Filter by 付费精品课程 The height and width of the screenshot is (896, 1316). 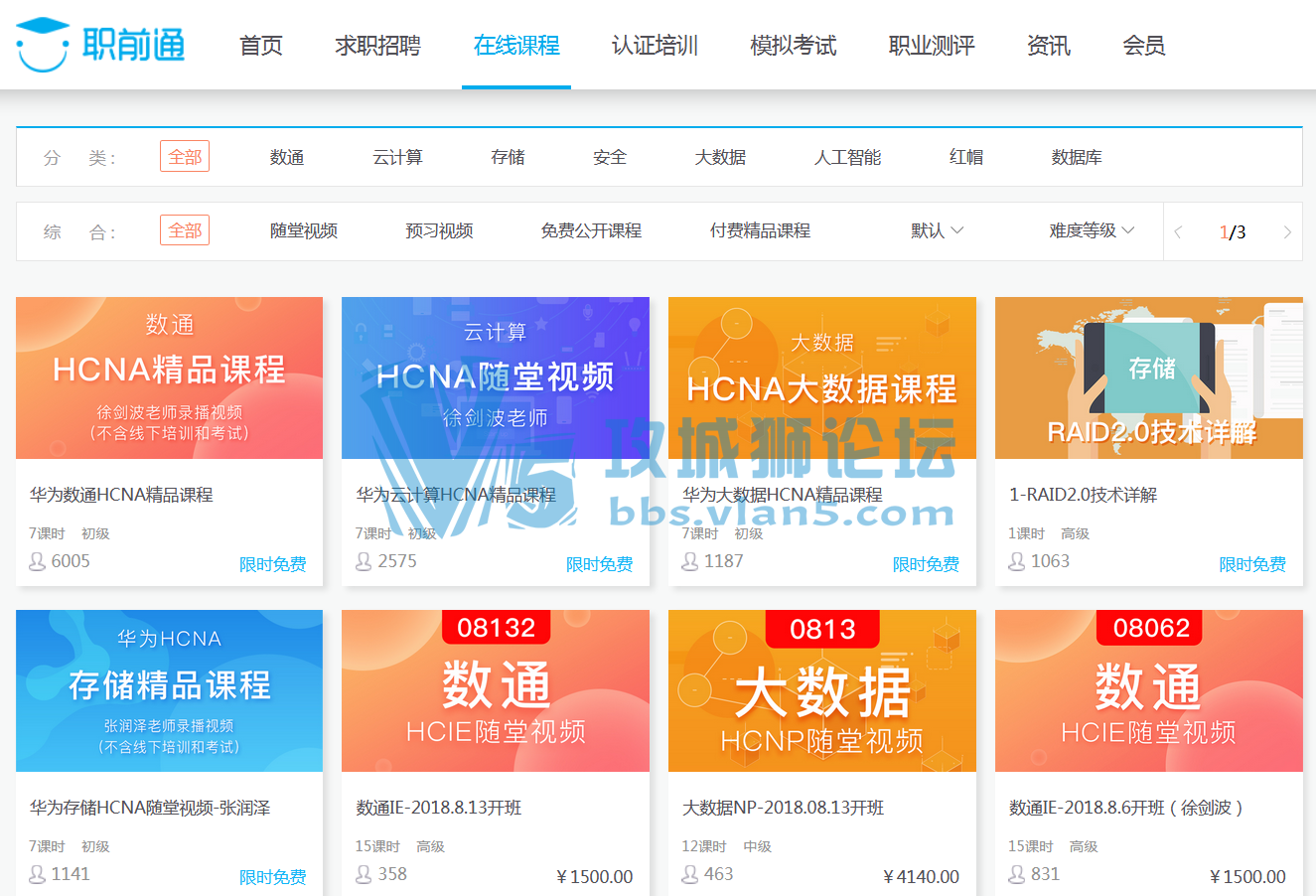tap(760, 230)
